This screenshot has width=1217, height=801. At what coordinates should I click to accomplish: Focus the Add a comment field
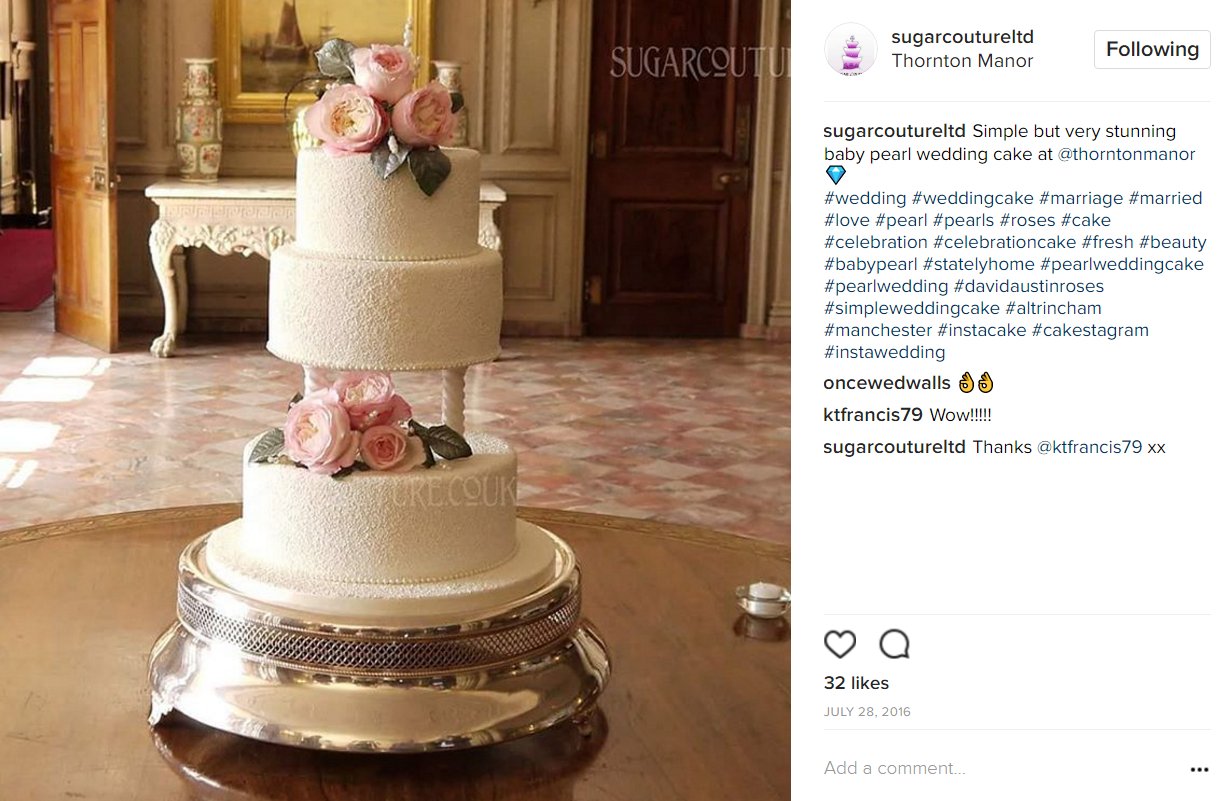pyautogui.click(x=1000, y=768)
